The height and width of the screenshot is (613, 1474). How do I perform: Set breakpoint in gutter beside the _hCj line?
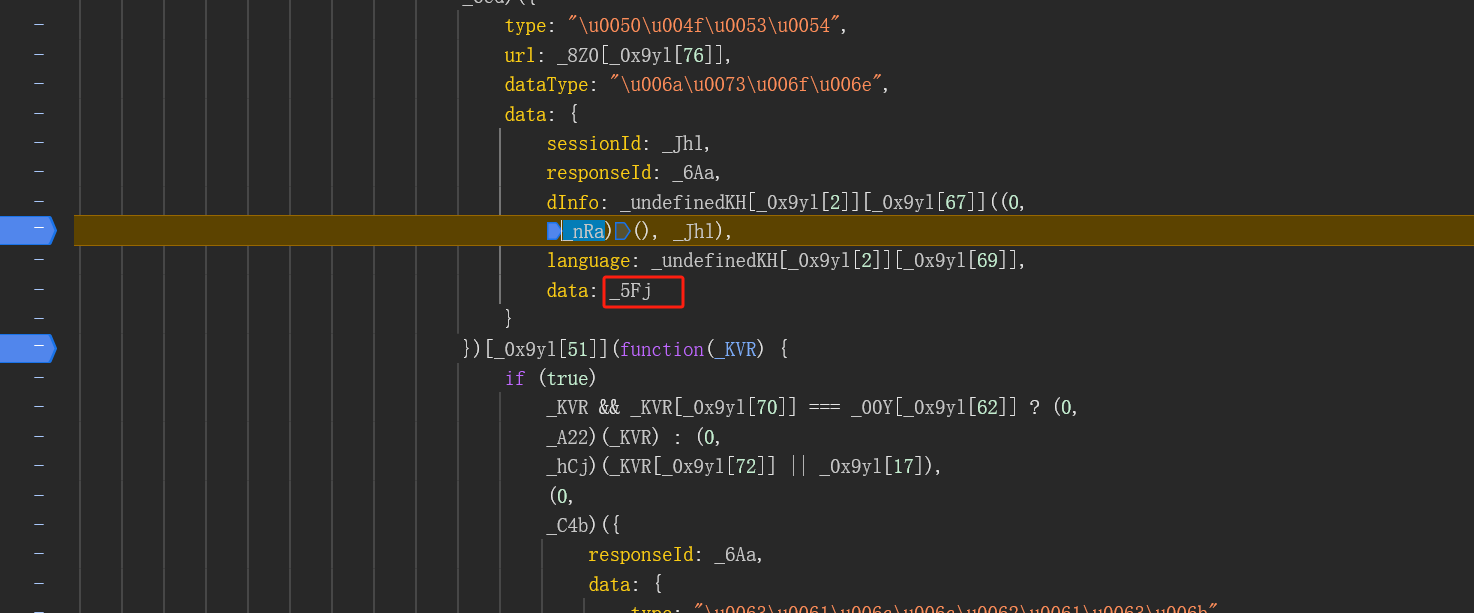point(39,466)
